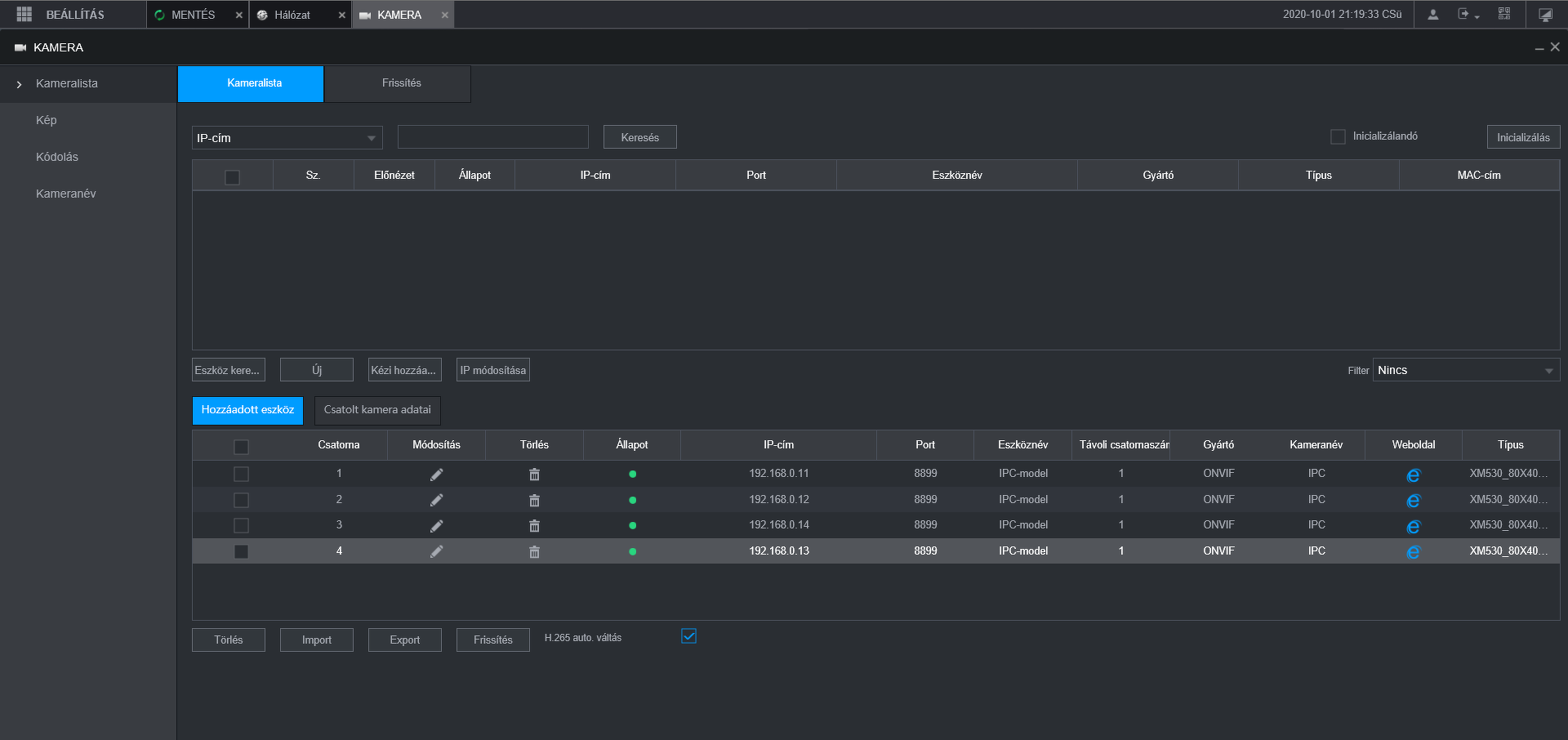Click the Keresés button

[x=639, y=137]
